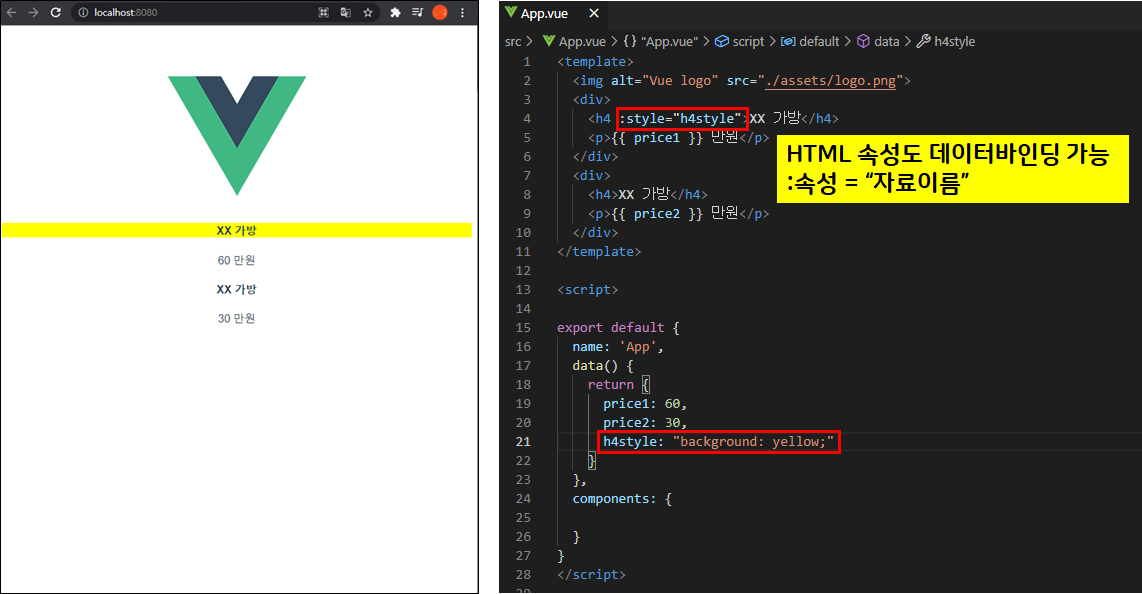Click line number 4 in gutter
The width and height of the screenshot is (1142, 594).
point(527,119)
